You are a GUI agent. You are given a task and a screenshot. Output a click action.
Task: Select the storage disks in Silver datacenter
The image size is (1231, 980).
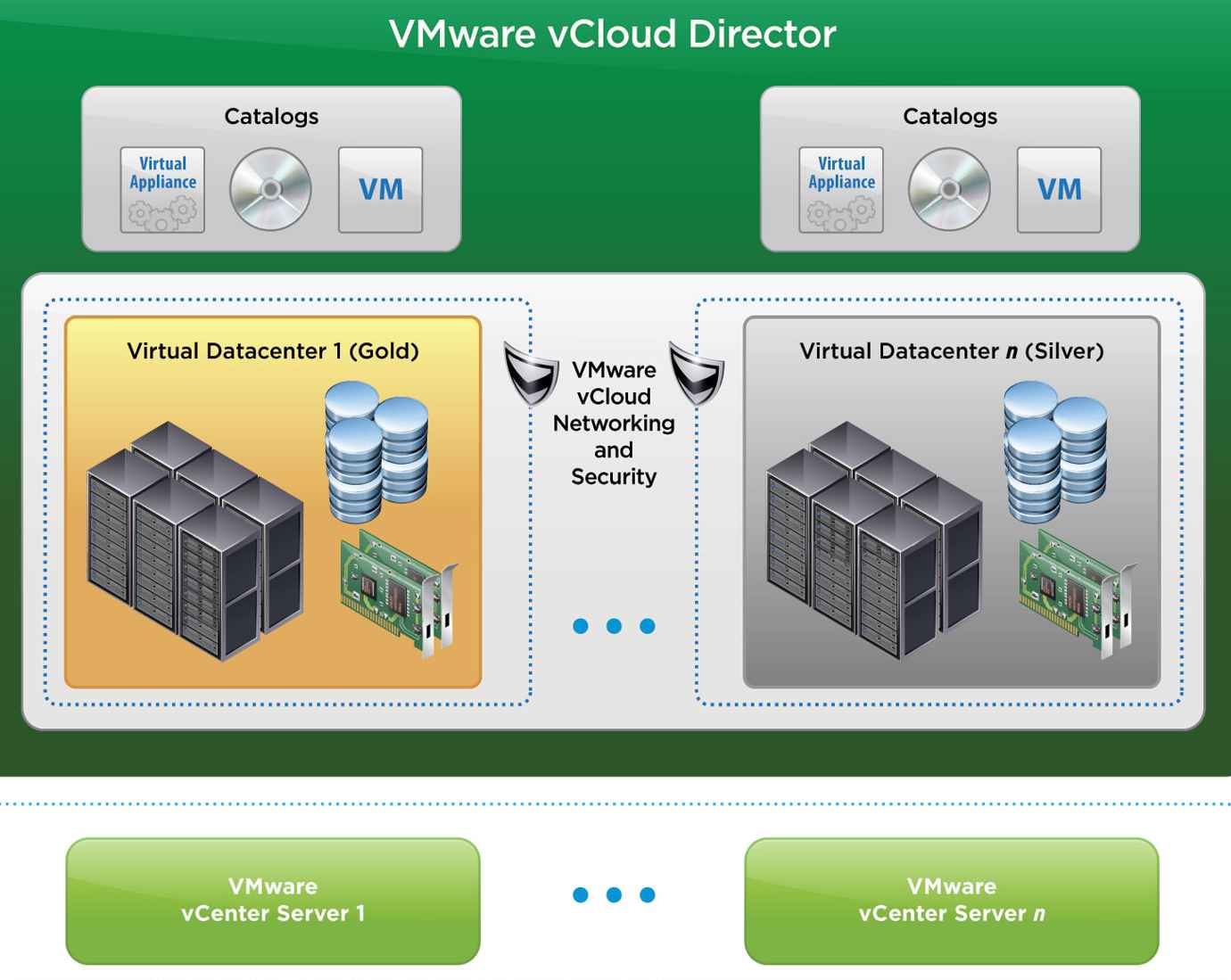[x=1055, y=452]
